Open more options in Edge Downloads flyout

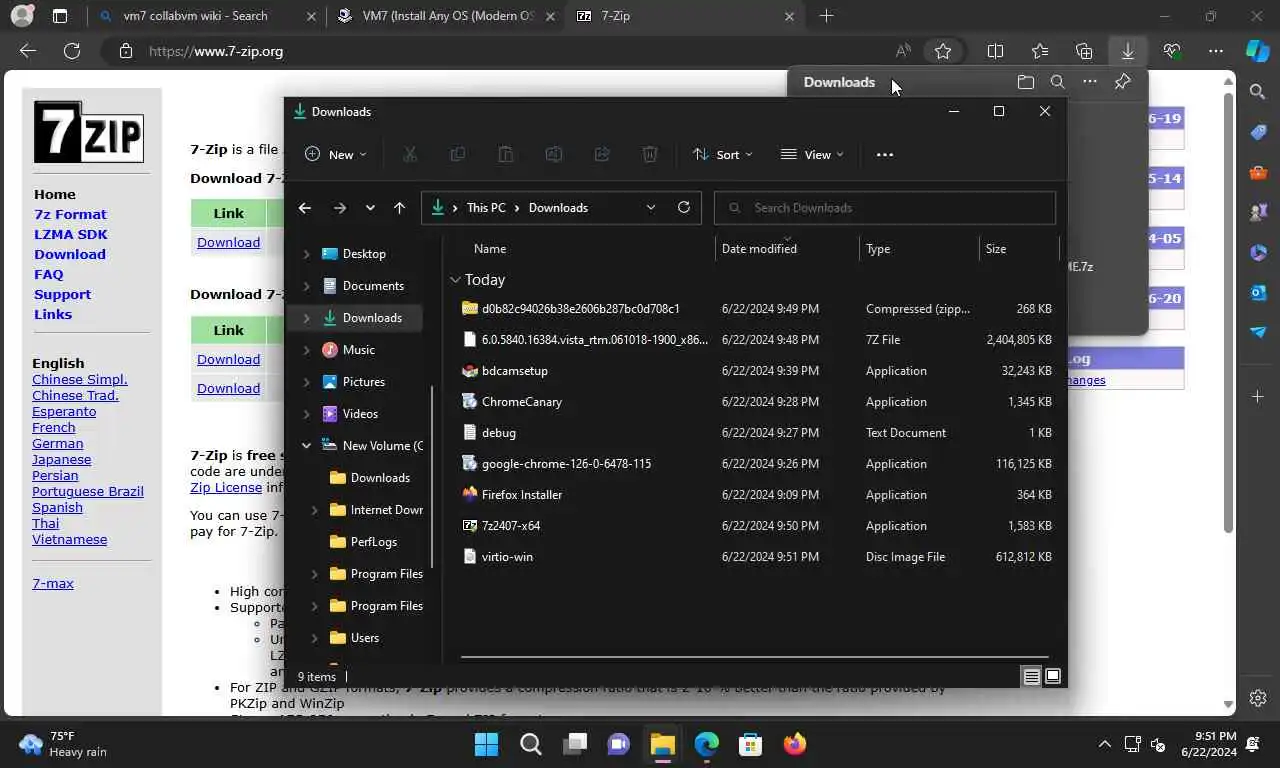click(1090, 82)
